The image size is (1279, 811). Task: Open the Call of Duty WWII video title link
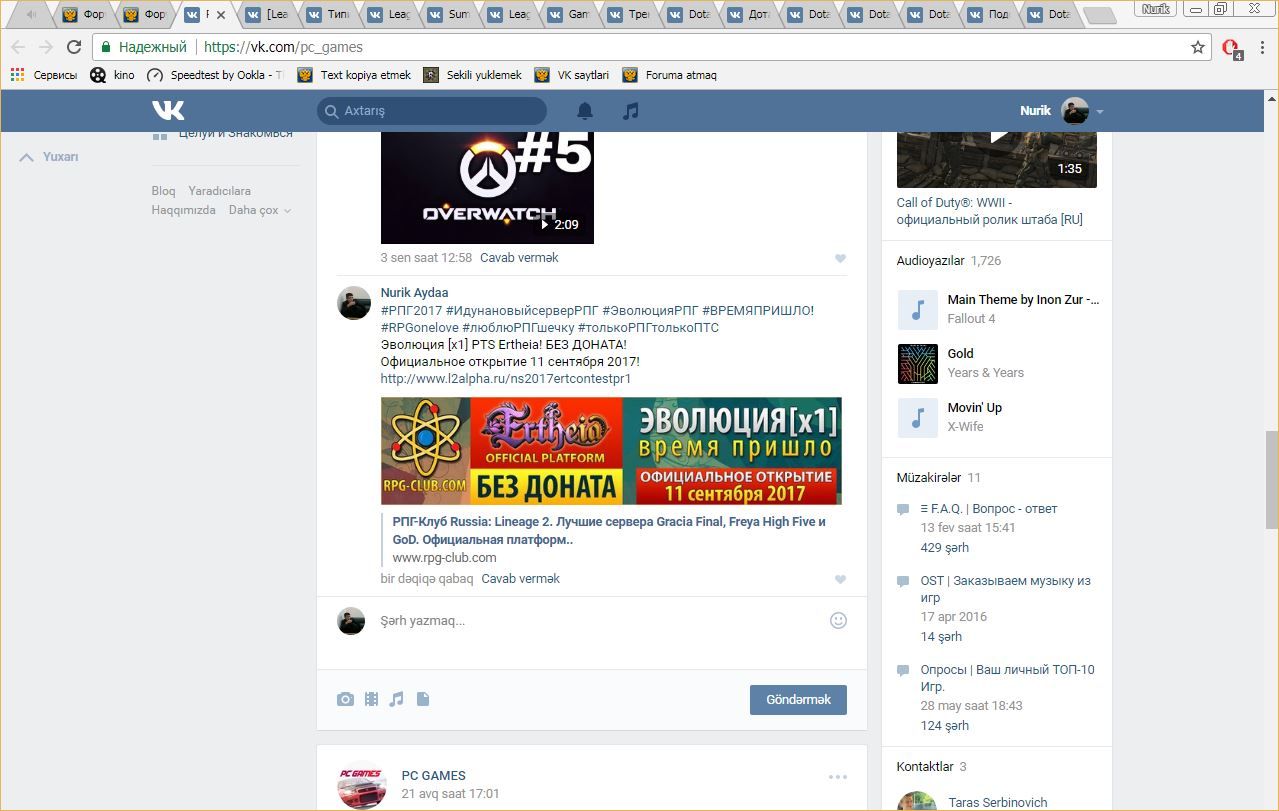click(990, 211)
